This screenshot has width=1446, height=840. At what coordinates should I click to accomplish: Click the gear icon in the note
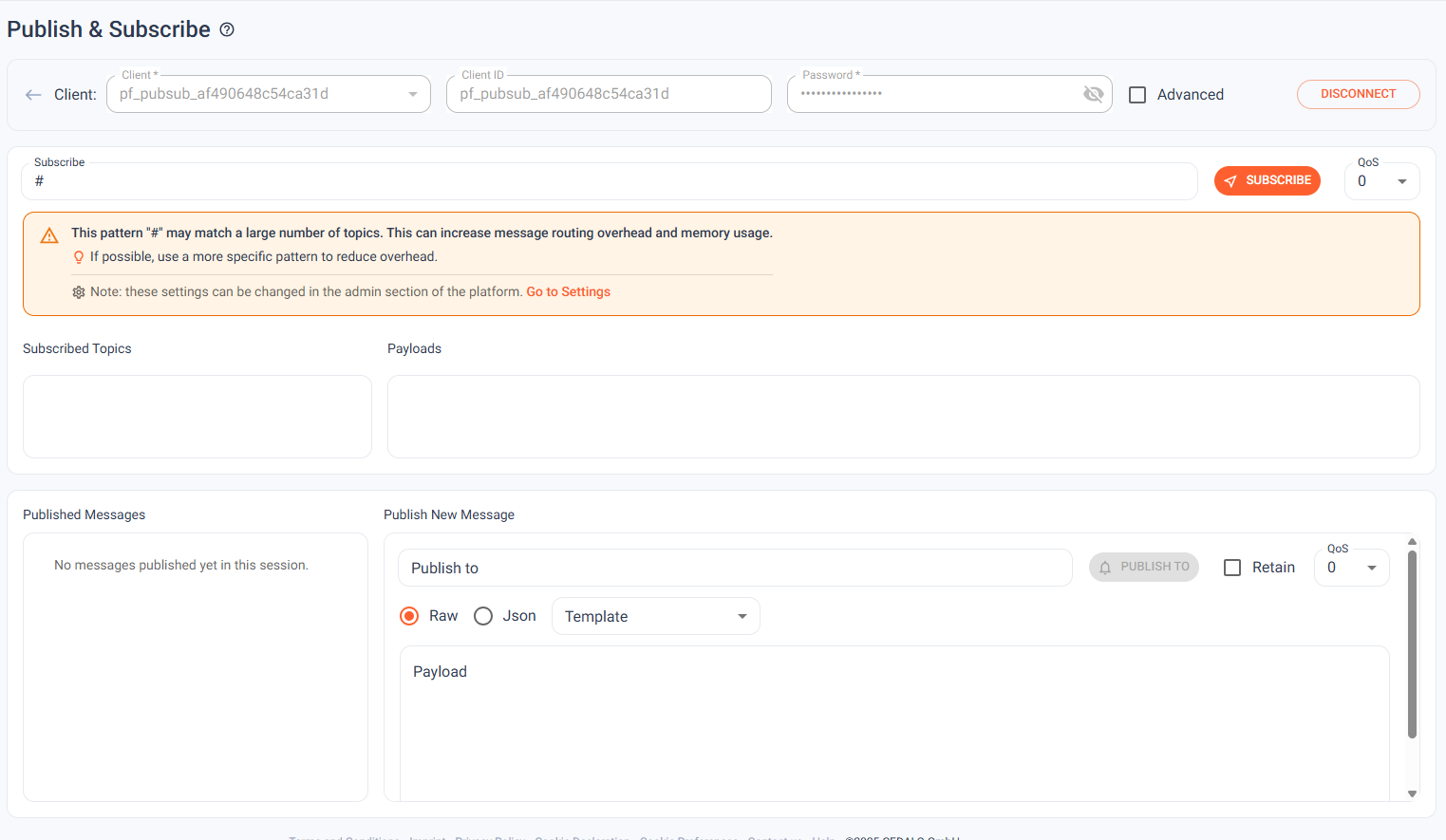(x=79, y=292)
